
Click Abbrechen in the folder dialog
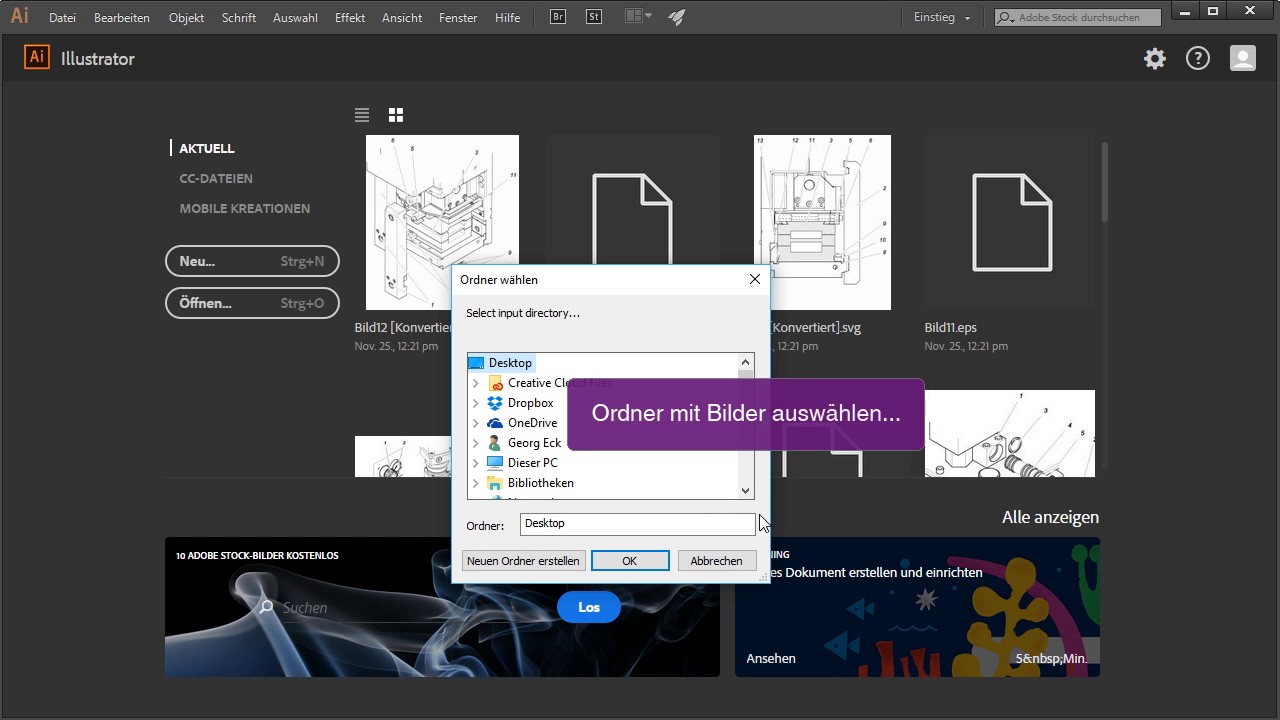(x=717, y=561)
